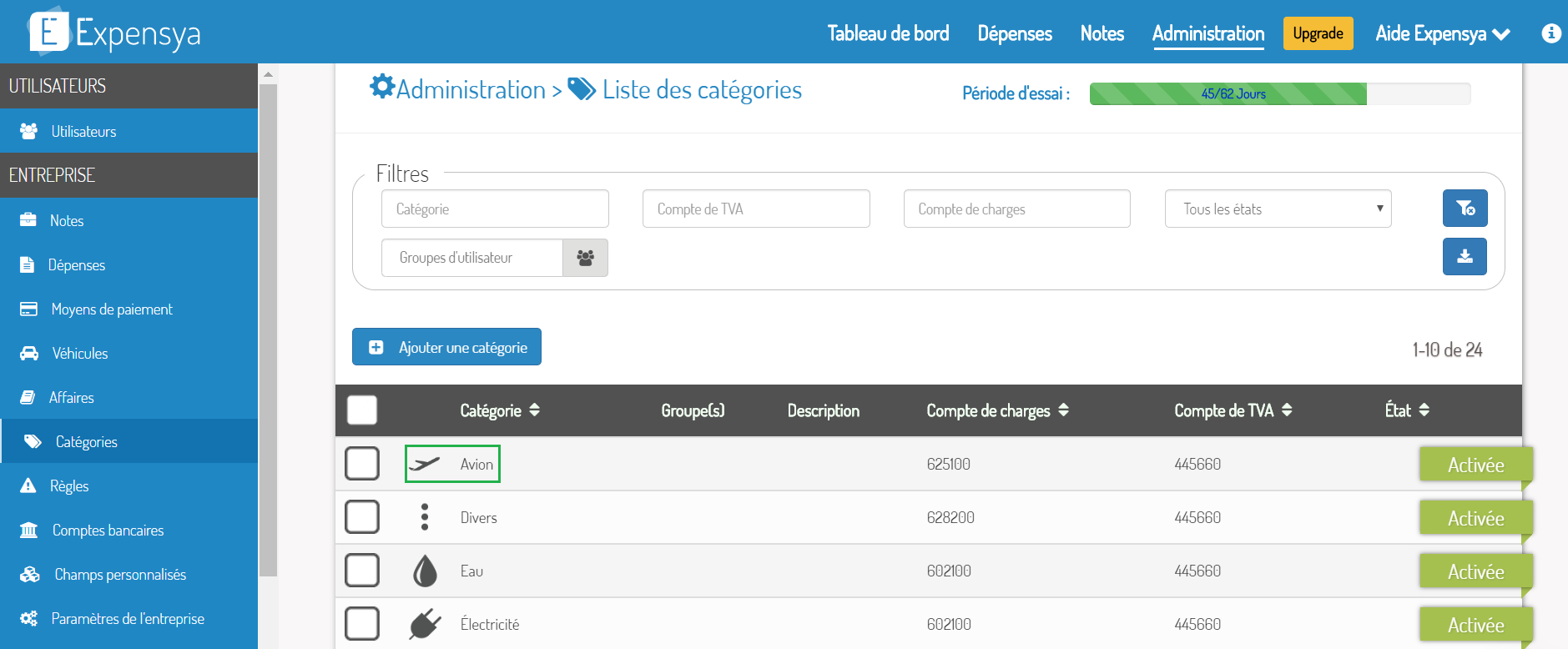Click the Comptes bancaires bank icon
Image resolution: width=1568 pixels, height=649 pixels.
point(29,530)
